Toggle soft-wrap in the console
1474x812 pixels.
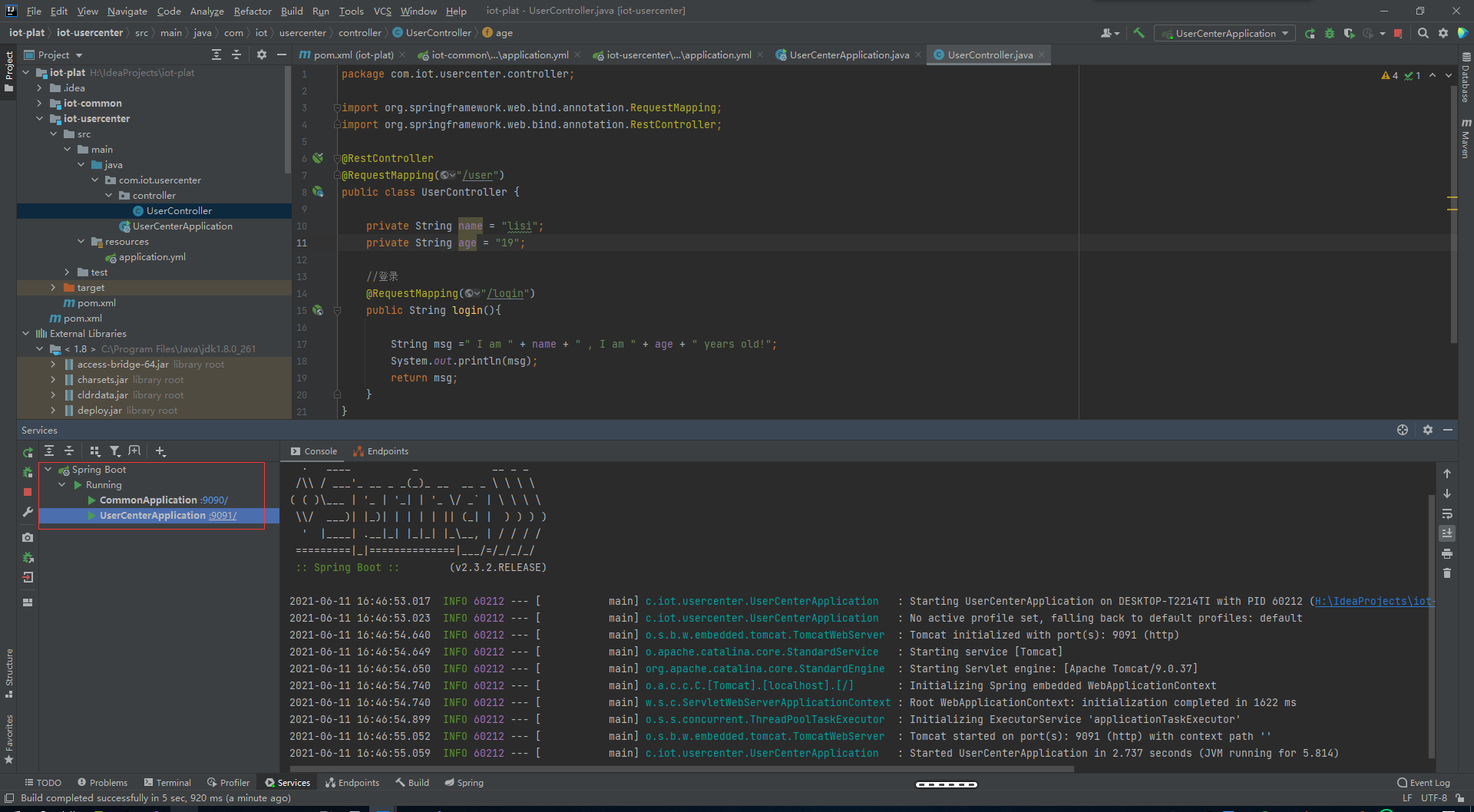tap(1447, 513)
